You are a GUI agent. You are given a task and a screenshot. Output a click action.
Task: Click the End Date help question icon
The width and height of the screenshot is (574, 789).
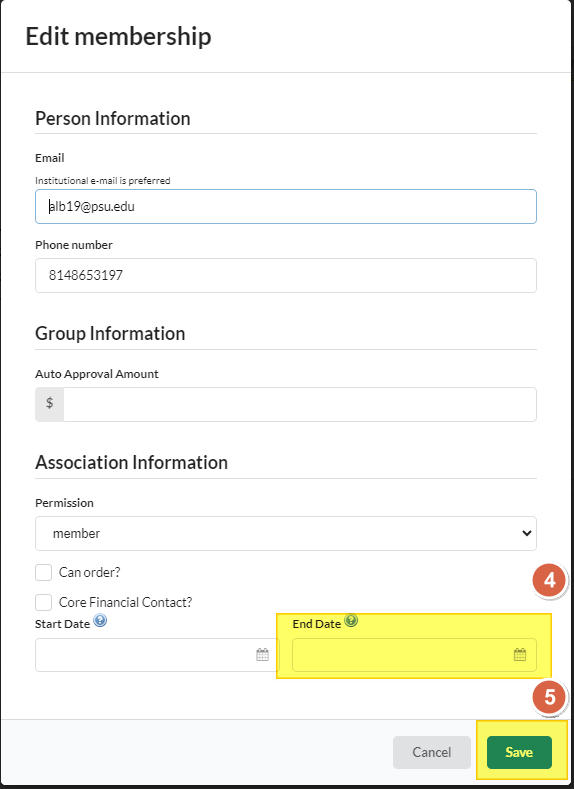351,620
